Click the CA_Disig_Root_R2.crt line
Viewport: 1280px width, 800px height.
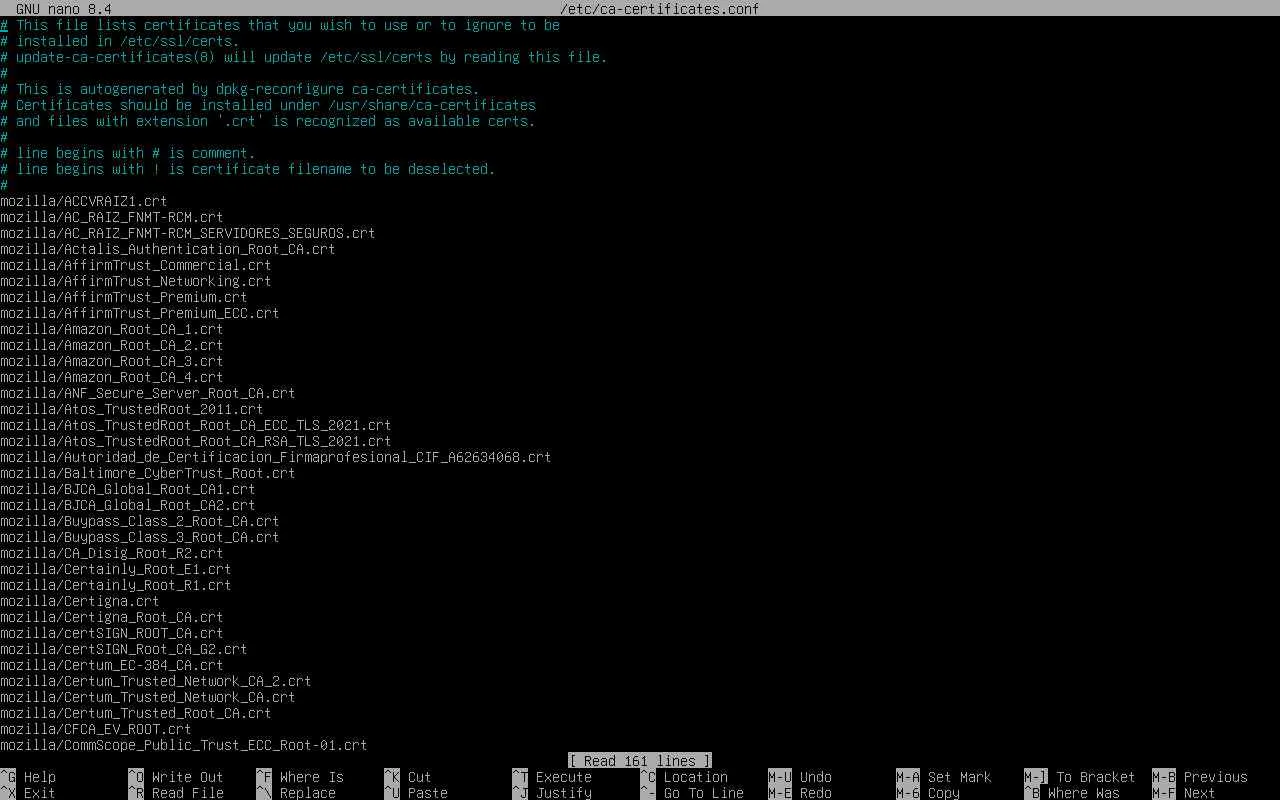tap(112, 553)
